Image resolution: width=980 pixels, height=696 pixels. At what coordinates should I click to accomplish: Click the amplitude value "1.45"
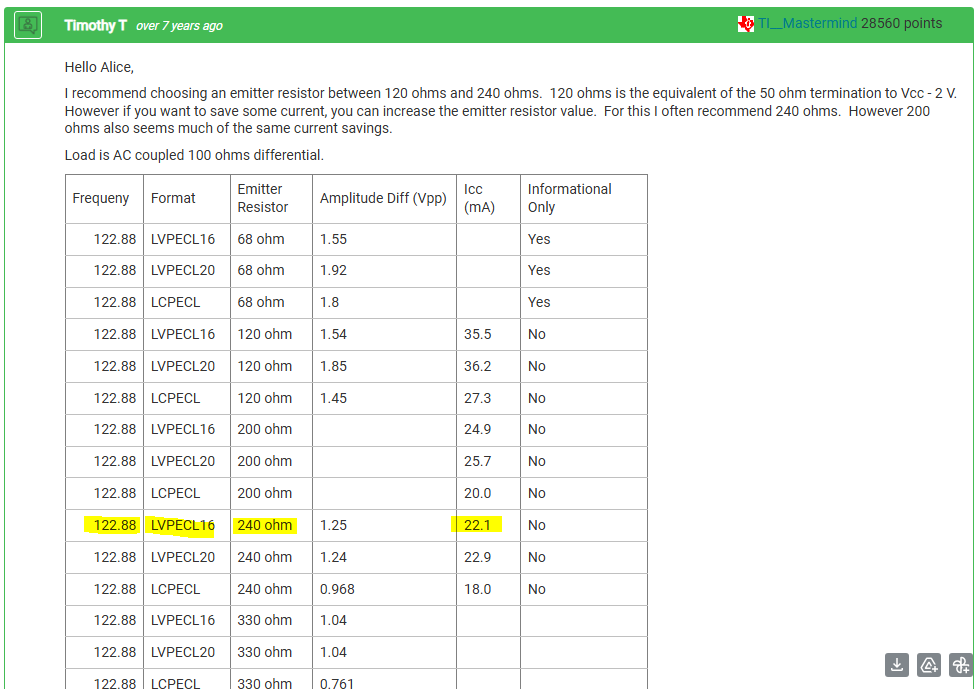click(x=333, y=398)
